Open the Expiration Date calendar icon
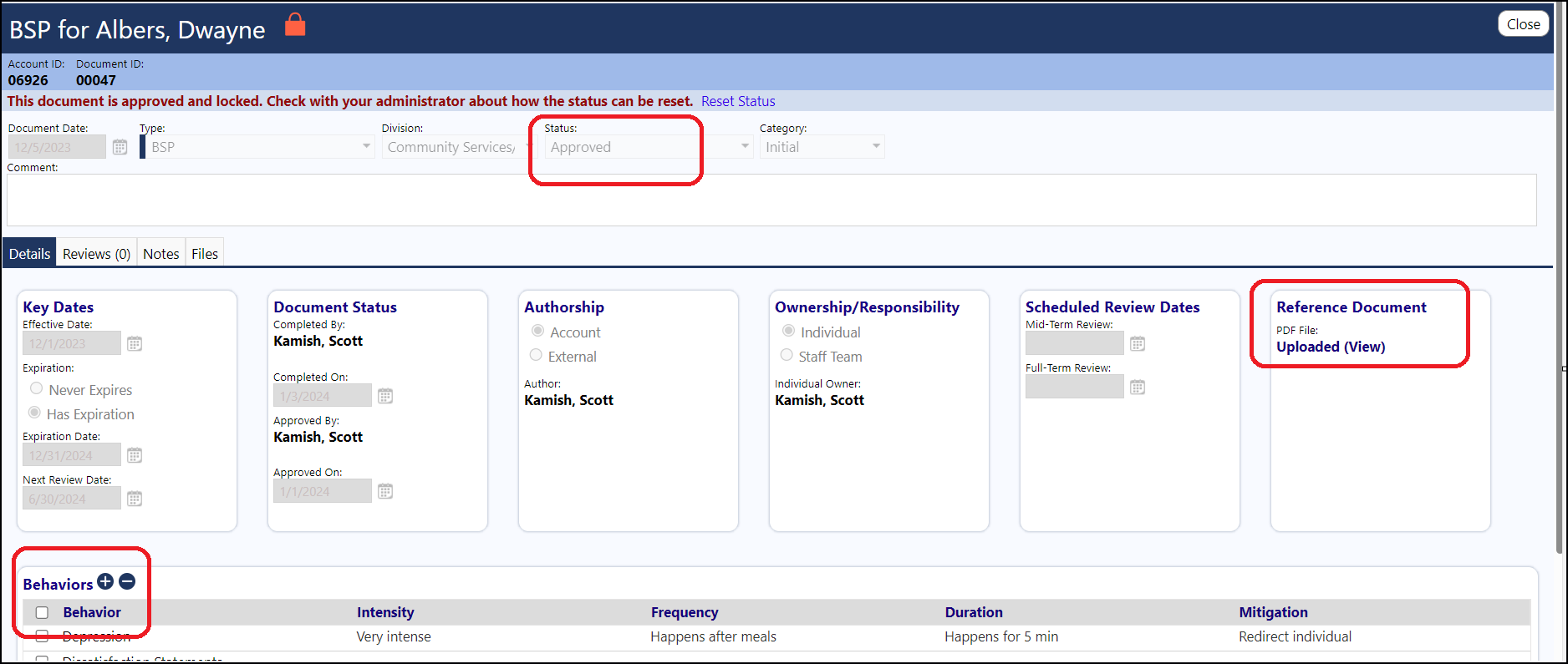Image resolution: width=1568 pixels, height=664 pixels. (135, 455)
